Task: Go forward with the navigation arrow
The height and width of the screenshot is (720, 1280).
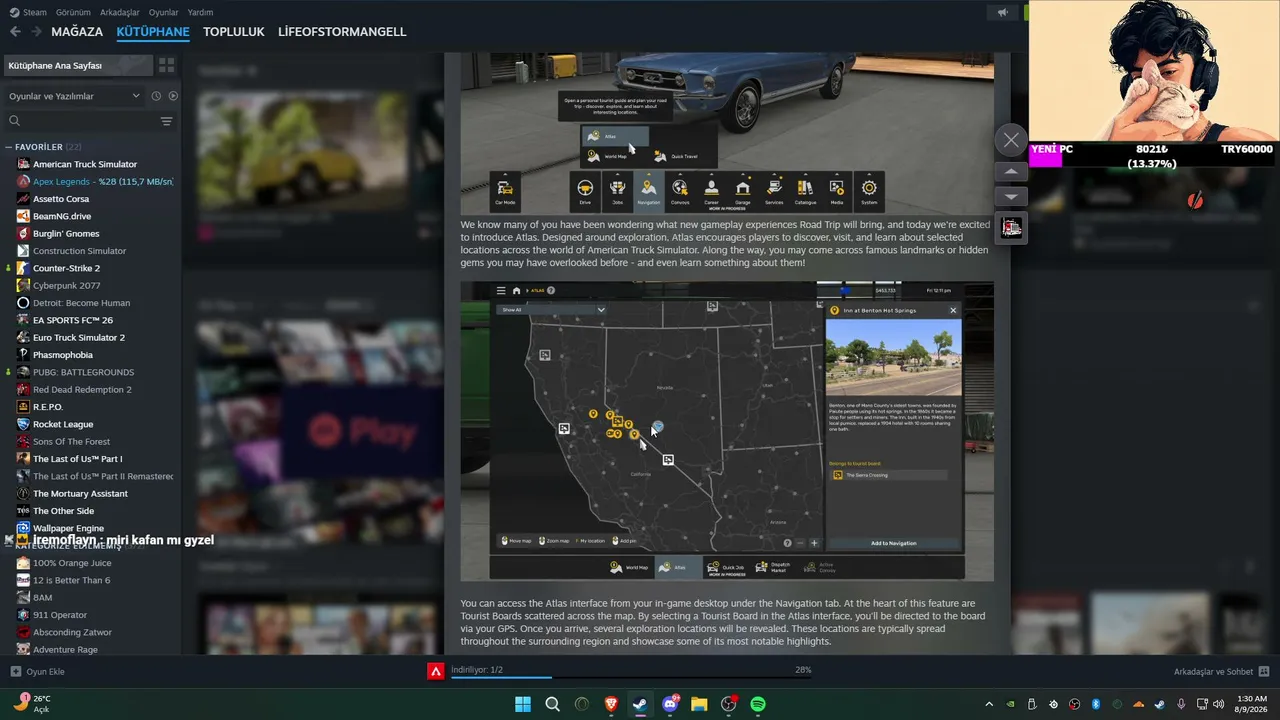Action: point(37,32)
